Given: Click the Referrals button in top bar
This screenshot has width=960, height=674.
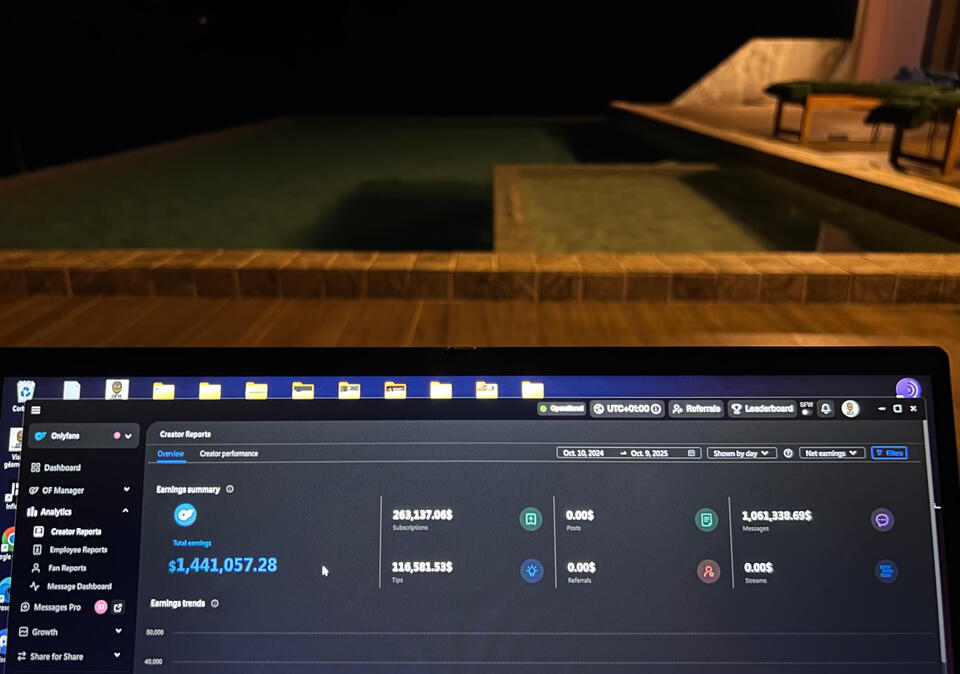Looking at the screenshot, I should [696, 409].
